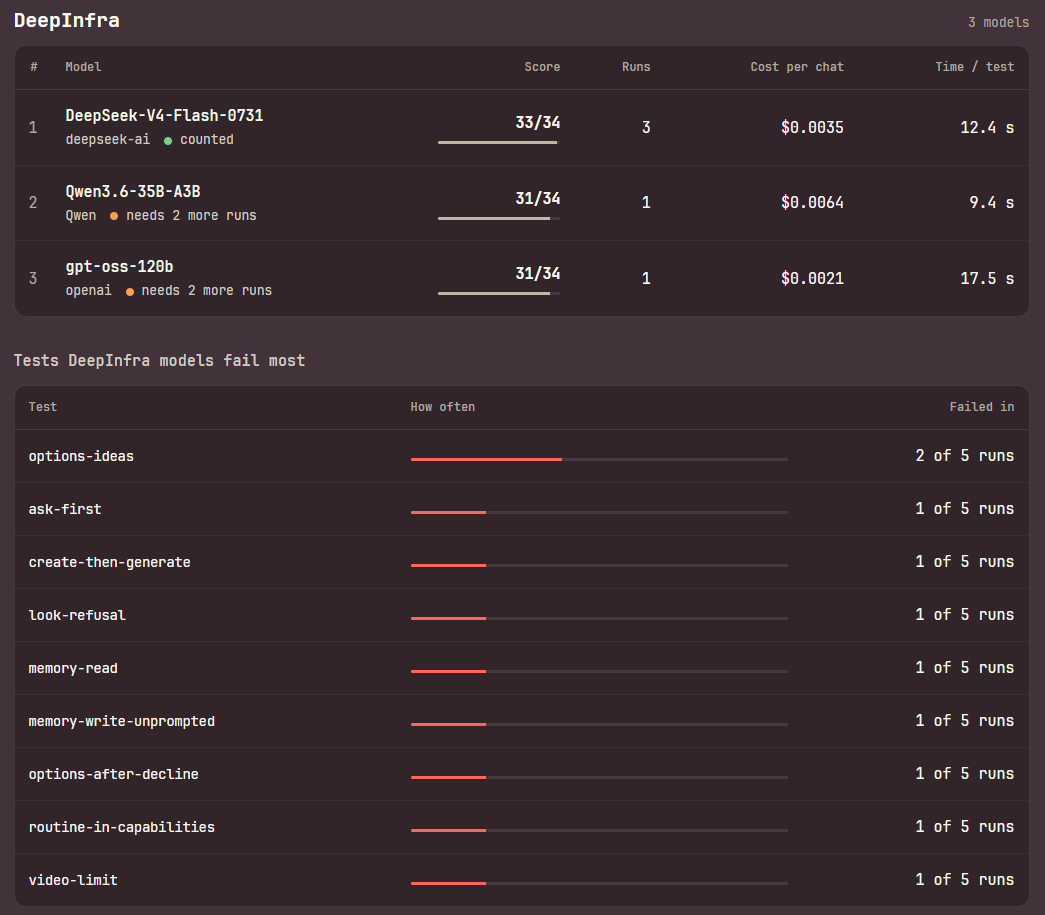Click '1 of 5 runs' in the memory-read row
This screenshot has height=915, width=1045.
pos(964,668)
